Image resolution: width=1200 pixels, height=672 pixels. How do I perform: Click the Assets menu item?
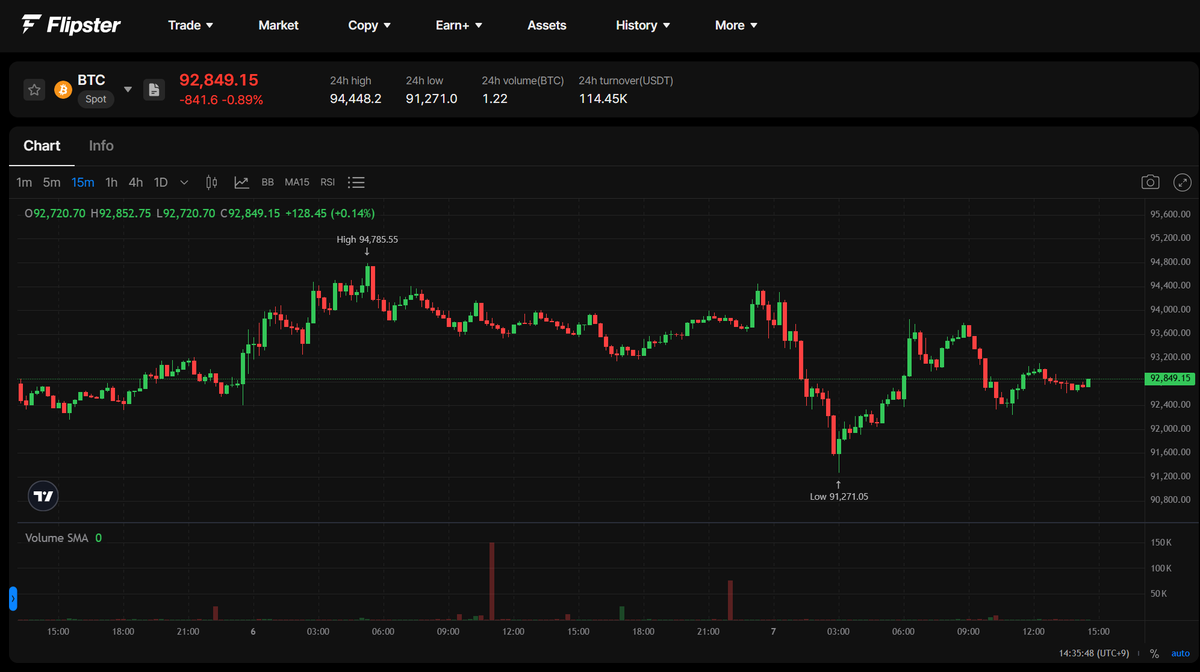[547, 25]
